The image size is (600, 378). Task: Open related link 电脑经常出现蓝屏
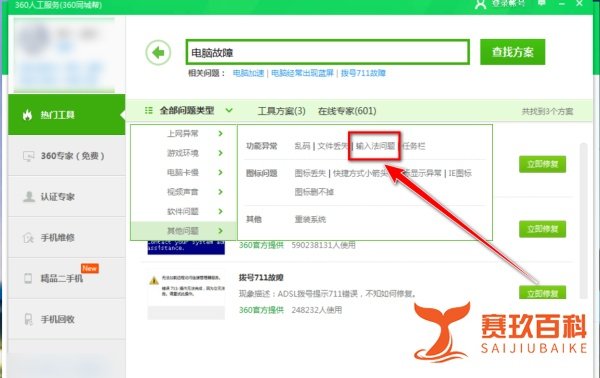pyautogui.click(x=302, y=73)
